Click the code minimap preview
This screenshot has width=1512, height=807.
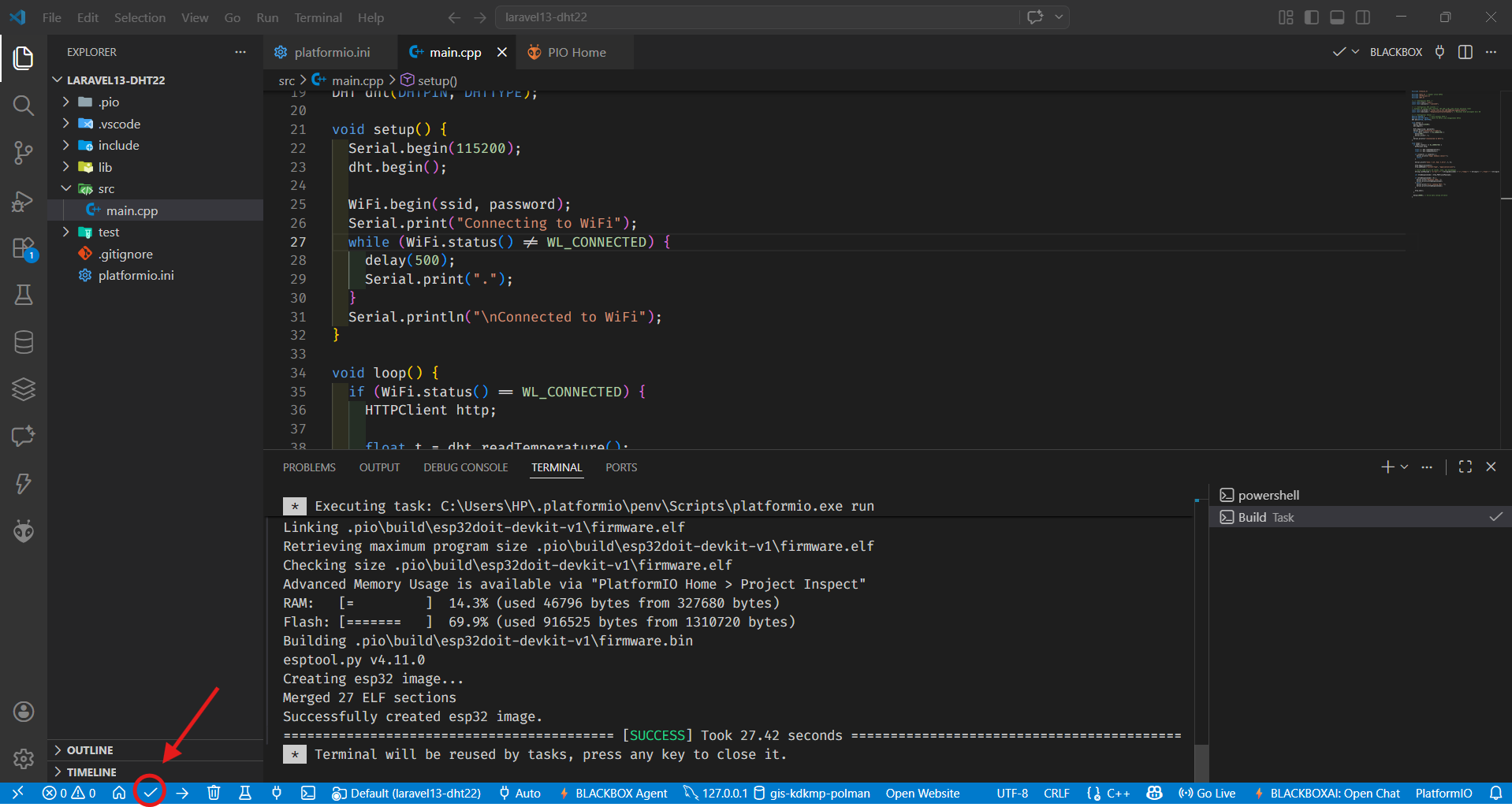1454,144
